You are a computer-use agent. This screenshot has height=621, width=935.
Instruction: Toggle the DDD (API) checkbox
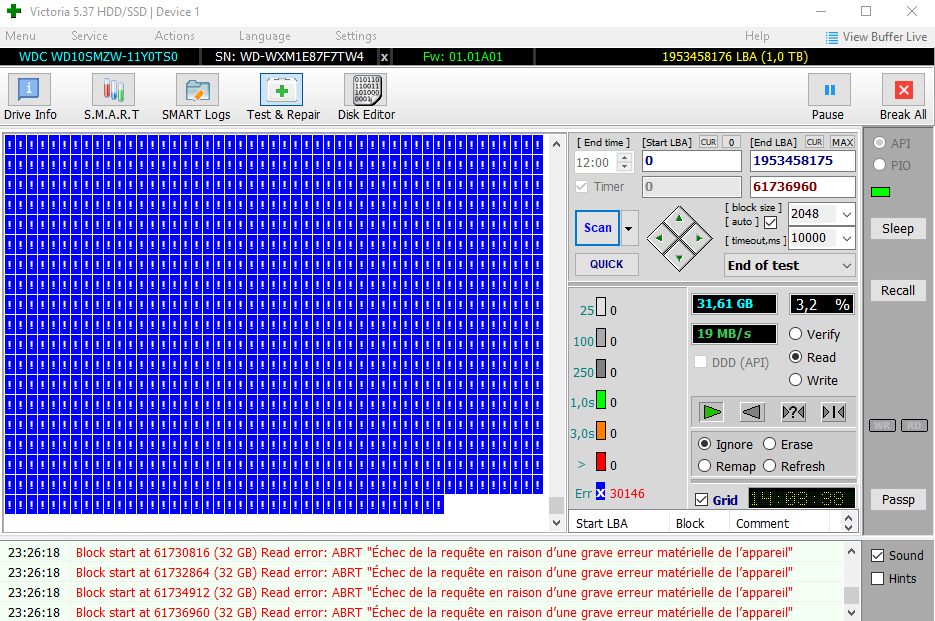701,362
